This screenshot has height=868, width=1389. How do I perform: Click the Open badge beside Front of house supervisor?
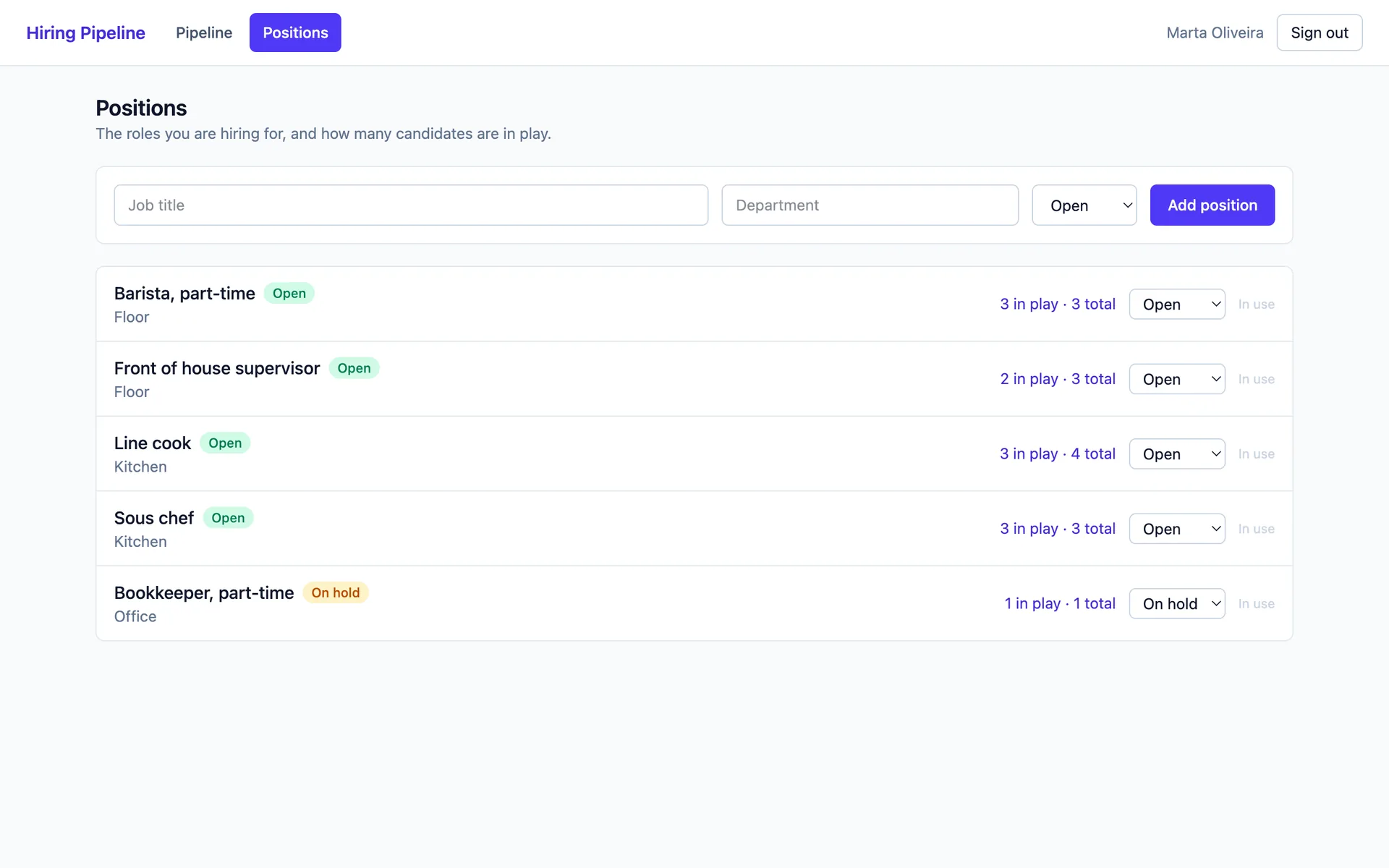pyautogui.click(x=354, y=368)
